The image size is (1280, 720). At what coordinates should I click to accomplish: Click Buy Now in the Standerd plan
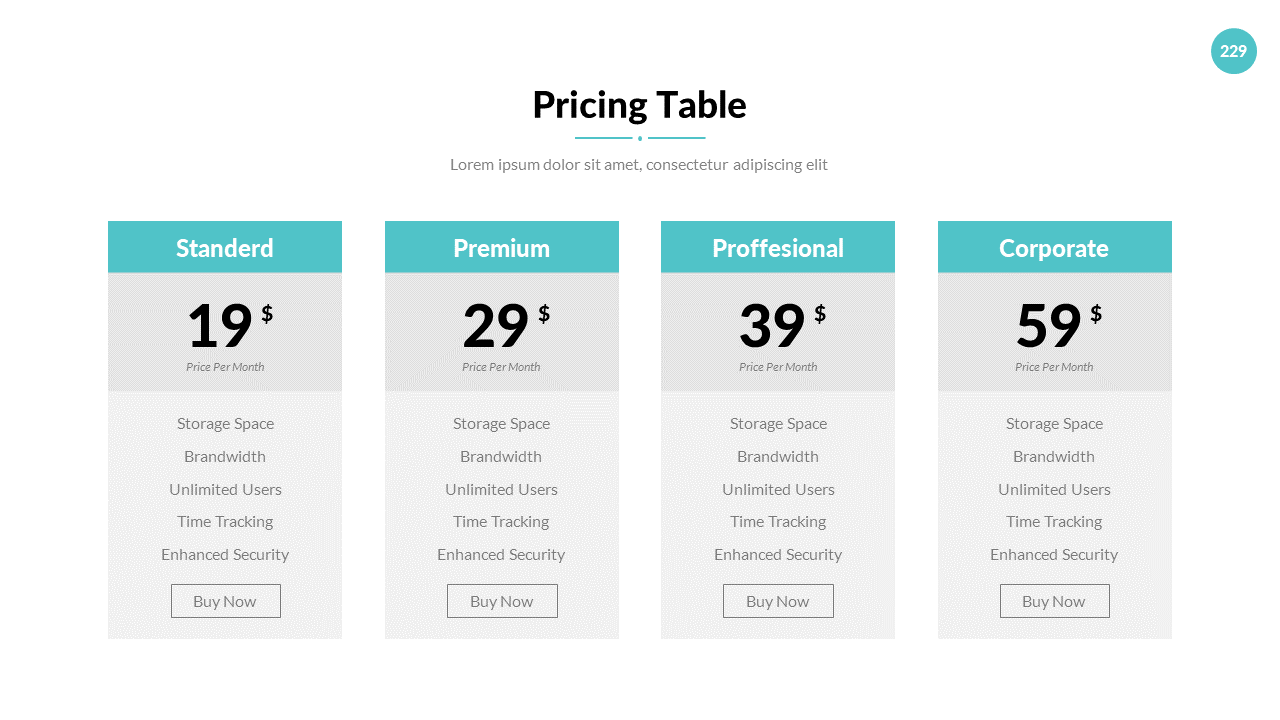click(225, 601)
